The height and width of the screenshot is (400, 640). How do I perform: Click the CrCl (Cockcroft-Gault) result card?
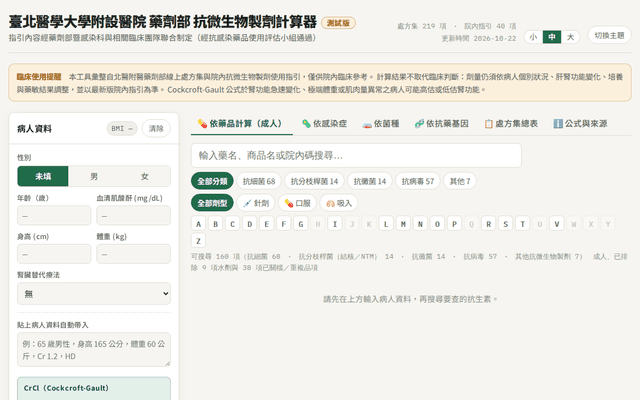94,389
